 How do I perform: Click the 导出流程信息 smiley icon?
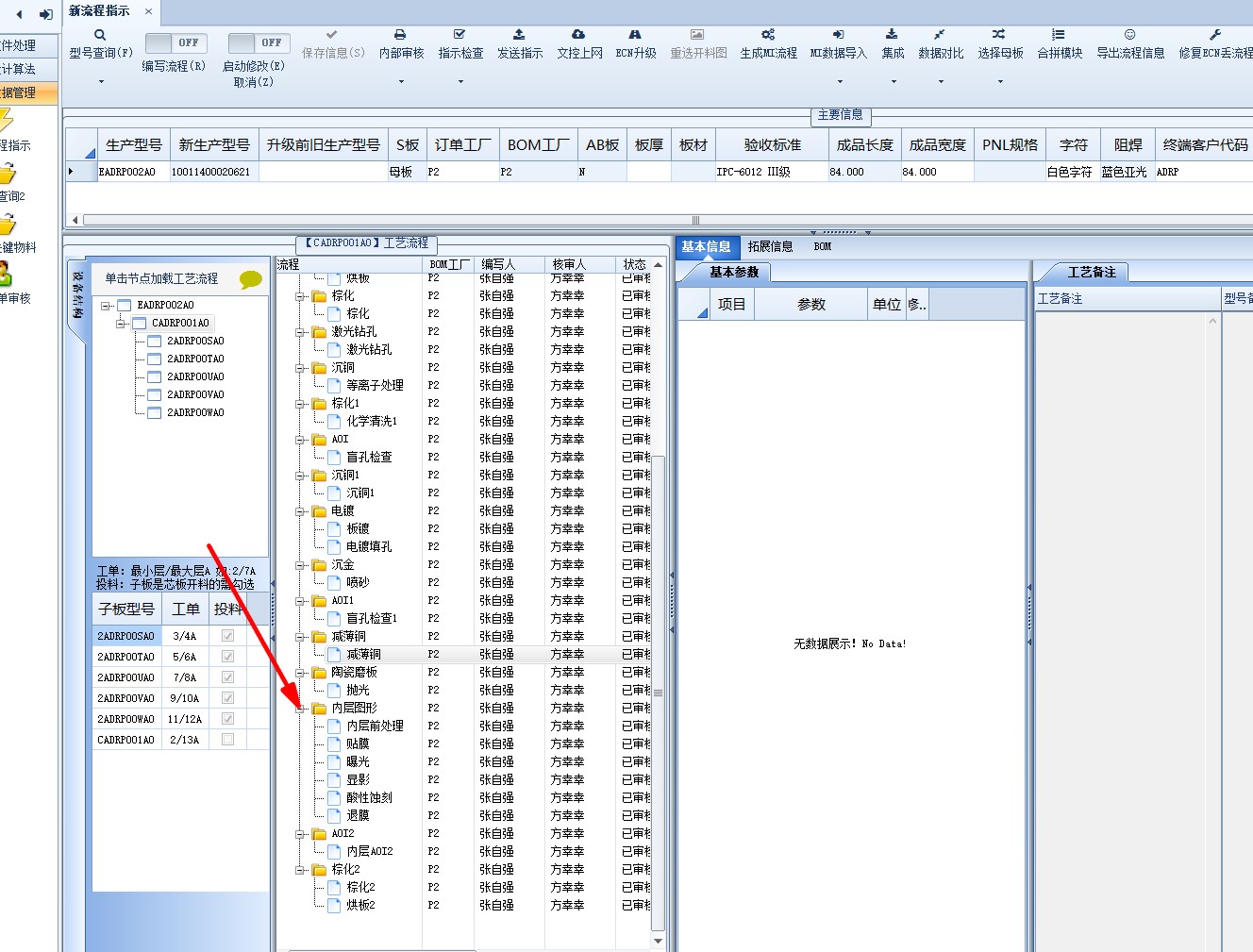coord(1129,35)
